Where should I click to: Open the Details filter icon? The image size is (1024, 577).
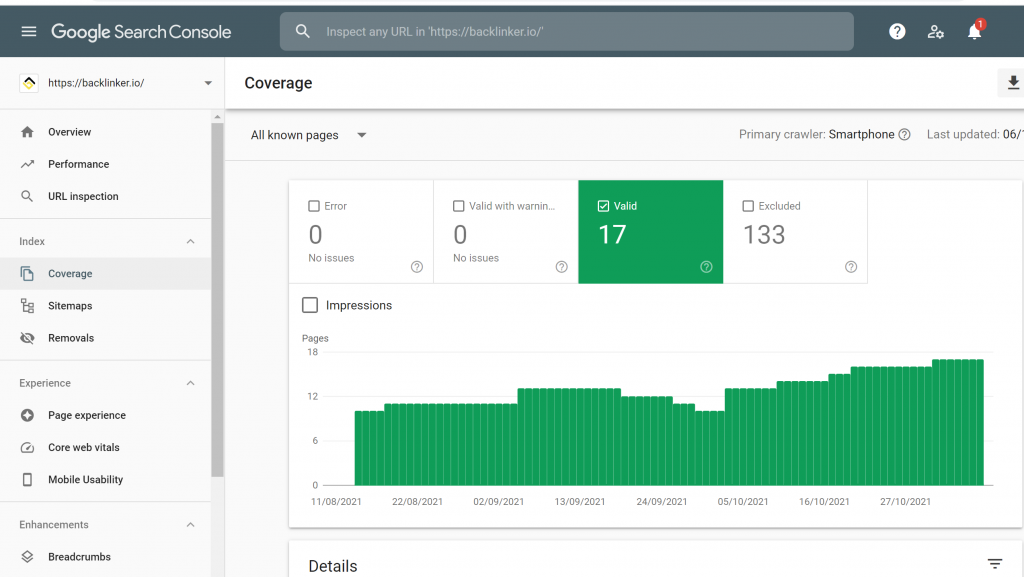pos(995,564)
